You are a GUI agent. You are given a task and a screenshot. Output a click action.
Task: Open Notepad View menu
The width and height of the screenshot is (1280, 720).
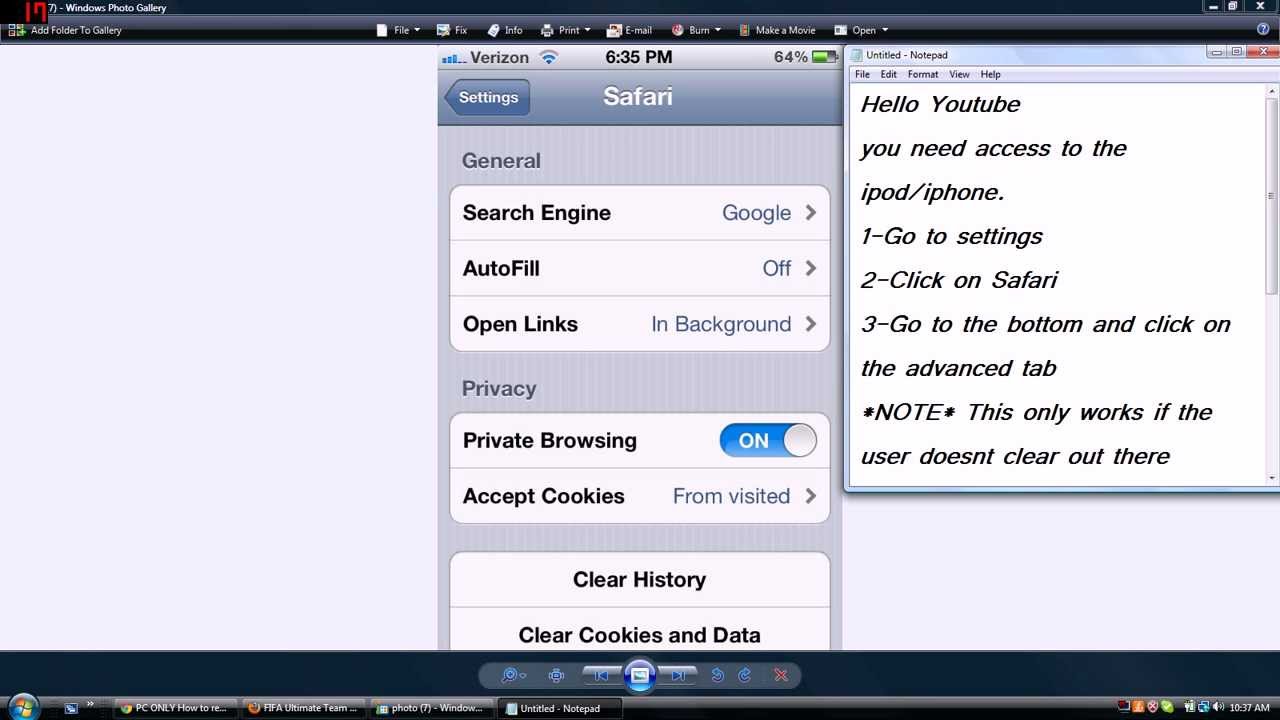pos(959,74)
